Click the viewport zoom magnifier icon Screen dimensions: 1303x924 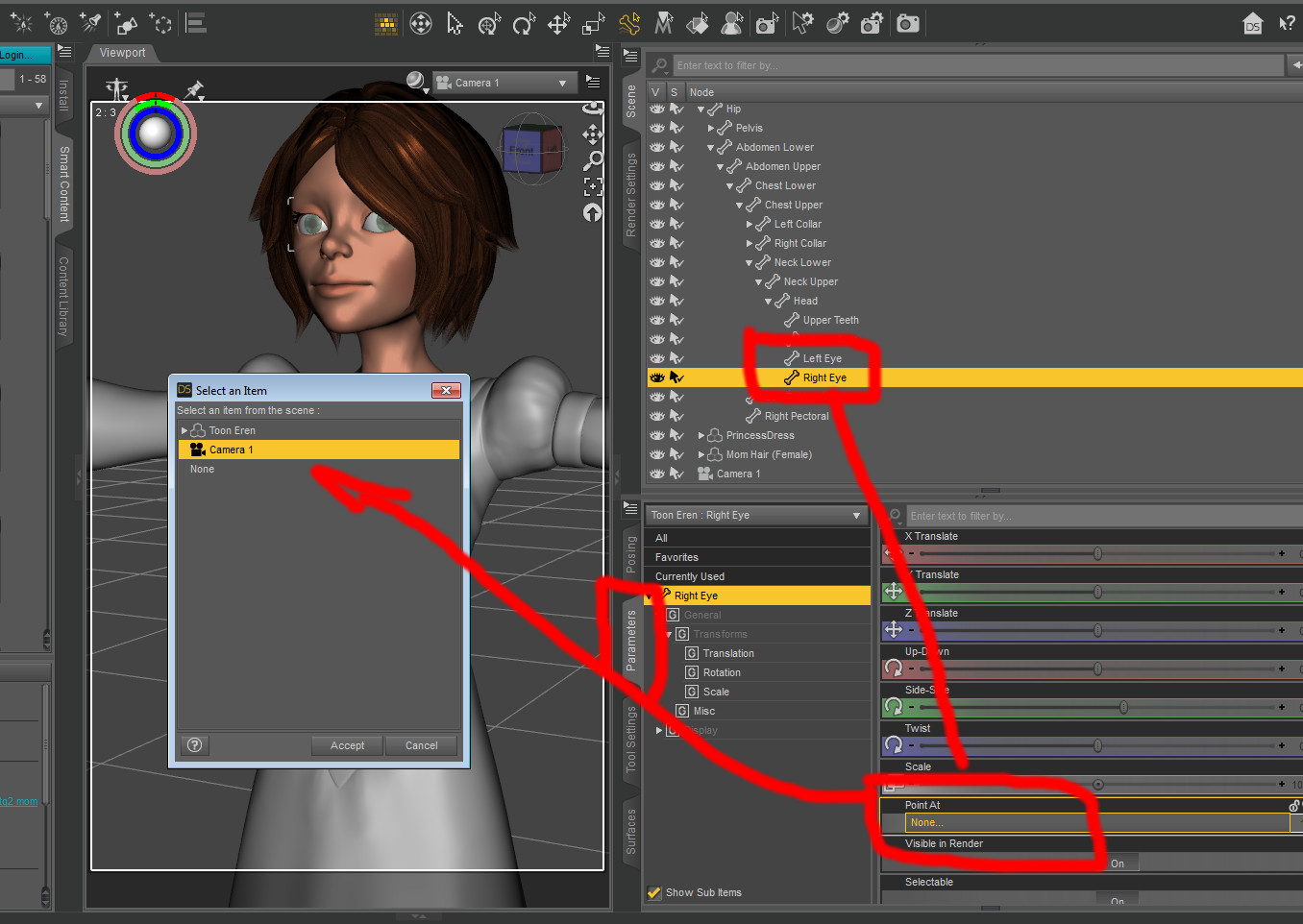(x=593, y=160)
